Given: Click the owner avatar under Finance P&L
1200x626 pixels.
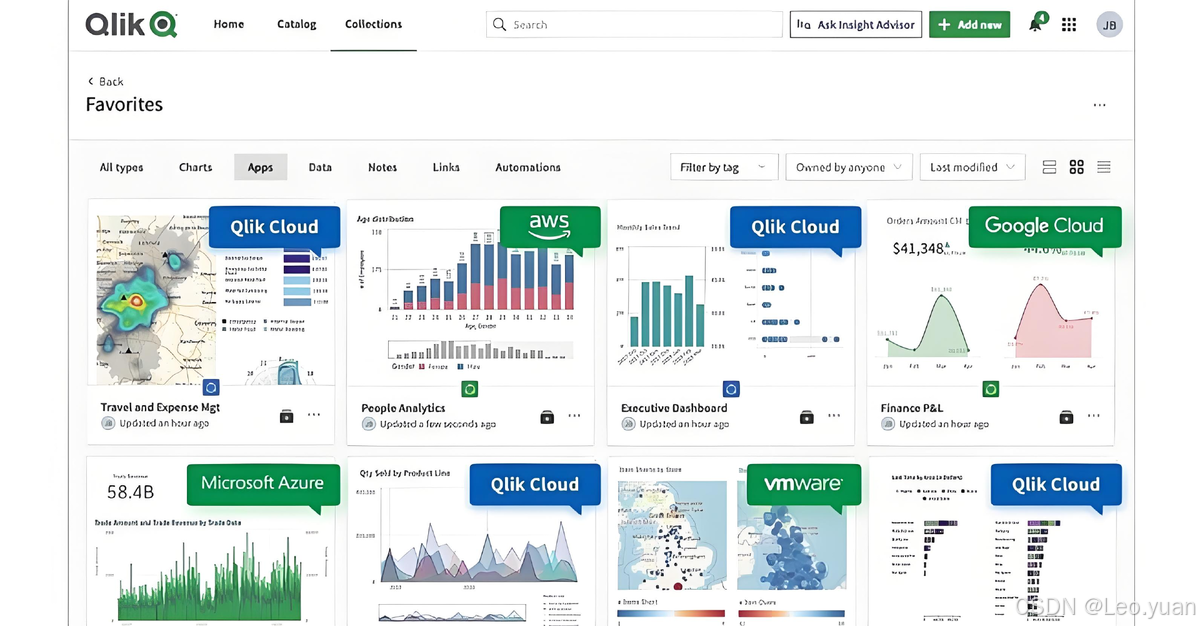Looking at the screenshot, I should click(888, 423).
